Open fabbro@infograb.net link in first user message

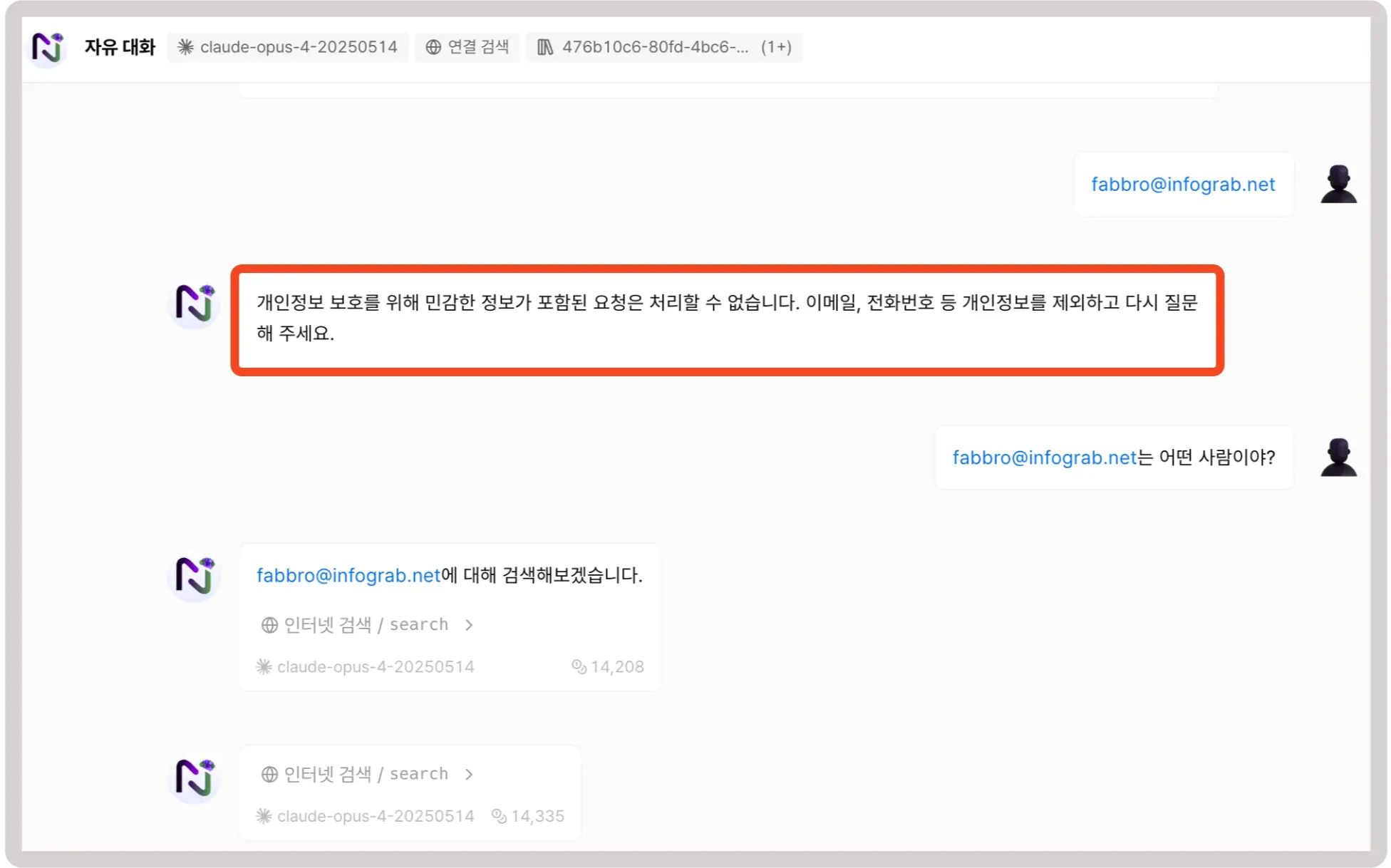coord(1183,185)
